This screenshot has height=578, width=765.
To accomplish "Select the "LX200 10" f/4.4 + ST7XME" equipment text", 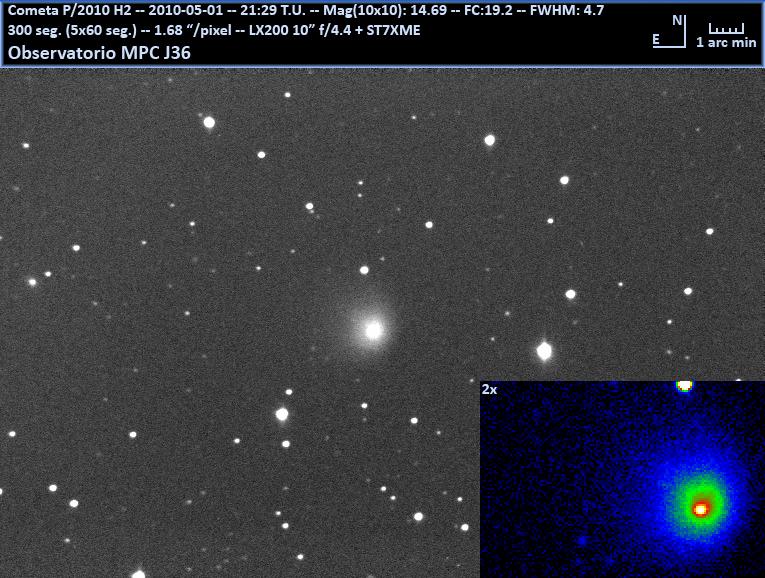I will click(x=335, y=30).
